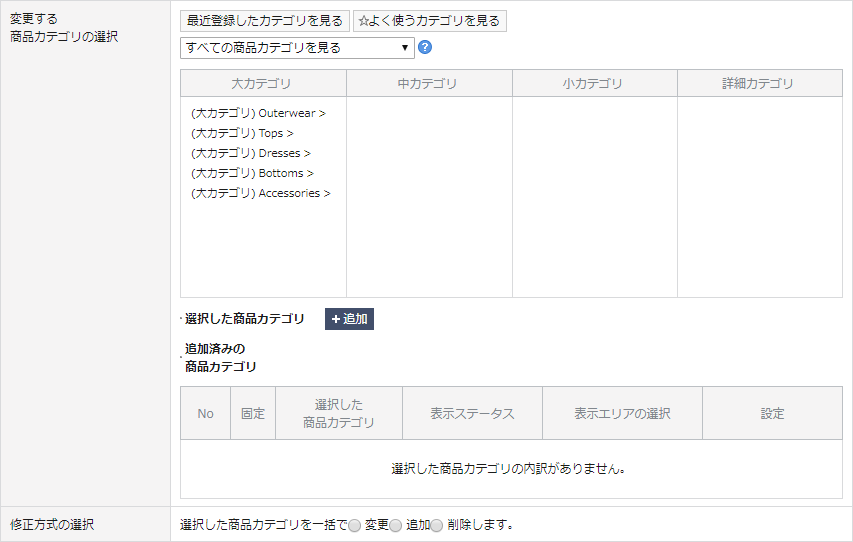The height and width of the screenshot is (542, 853).
Task: Click the 表示ステータス table header
Action: click(x=472, y=414)
